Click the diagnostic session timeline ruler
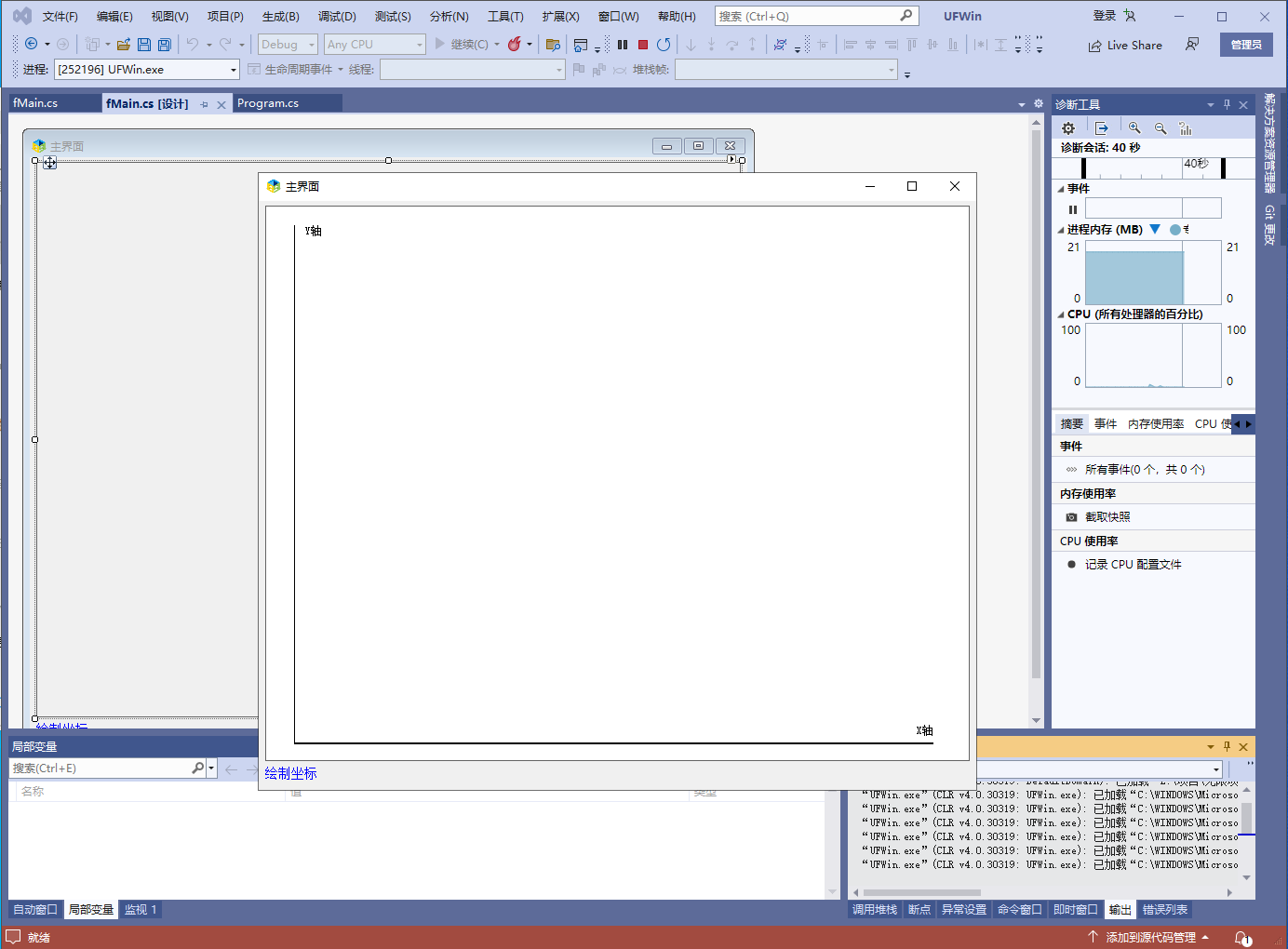This screenshot has width=1288, height=949. [x=1153, y=167]
